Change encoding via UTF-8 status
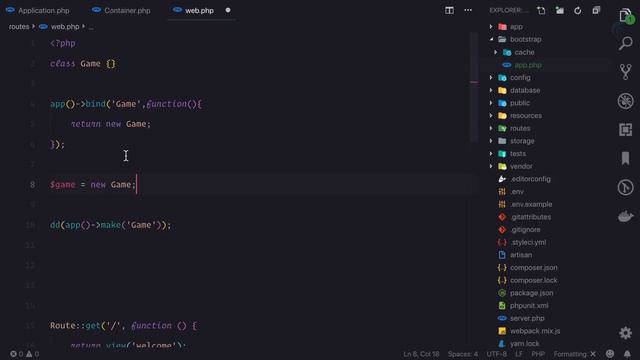The height and width of the screenshot is (360, 640). [x=496, y=354]
